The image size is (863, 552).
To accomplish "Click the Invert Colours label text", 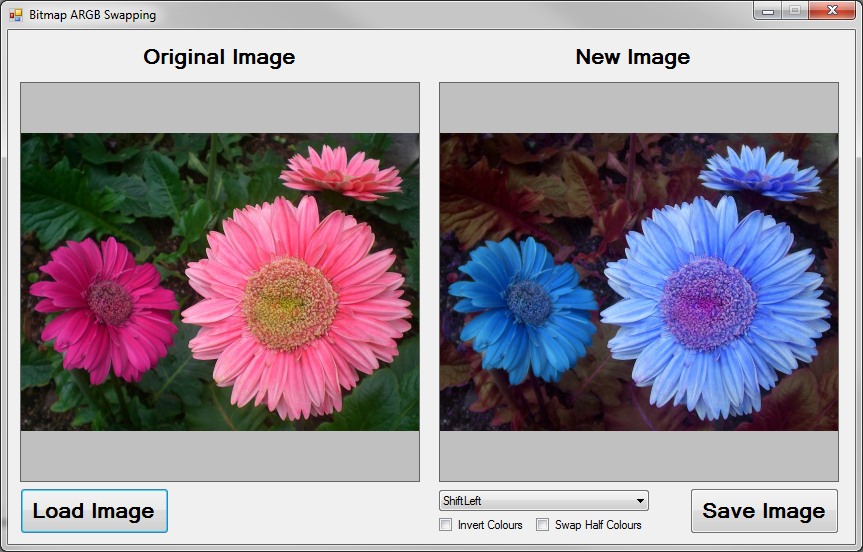I will click(x=490, y=525).
